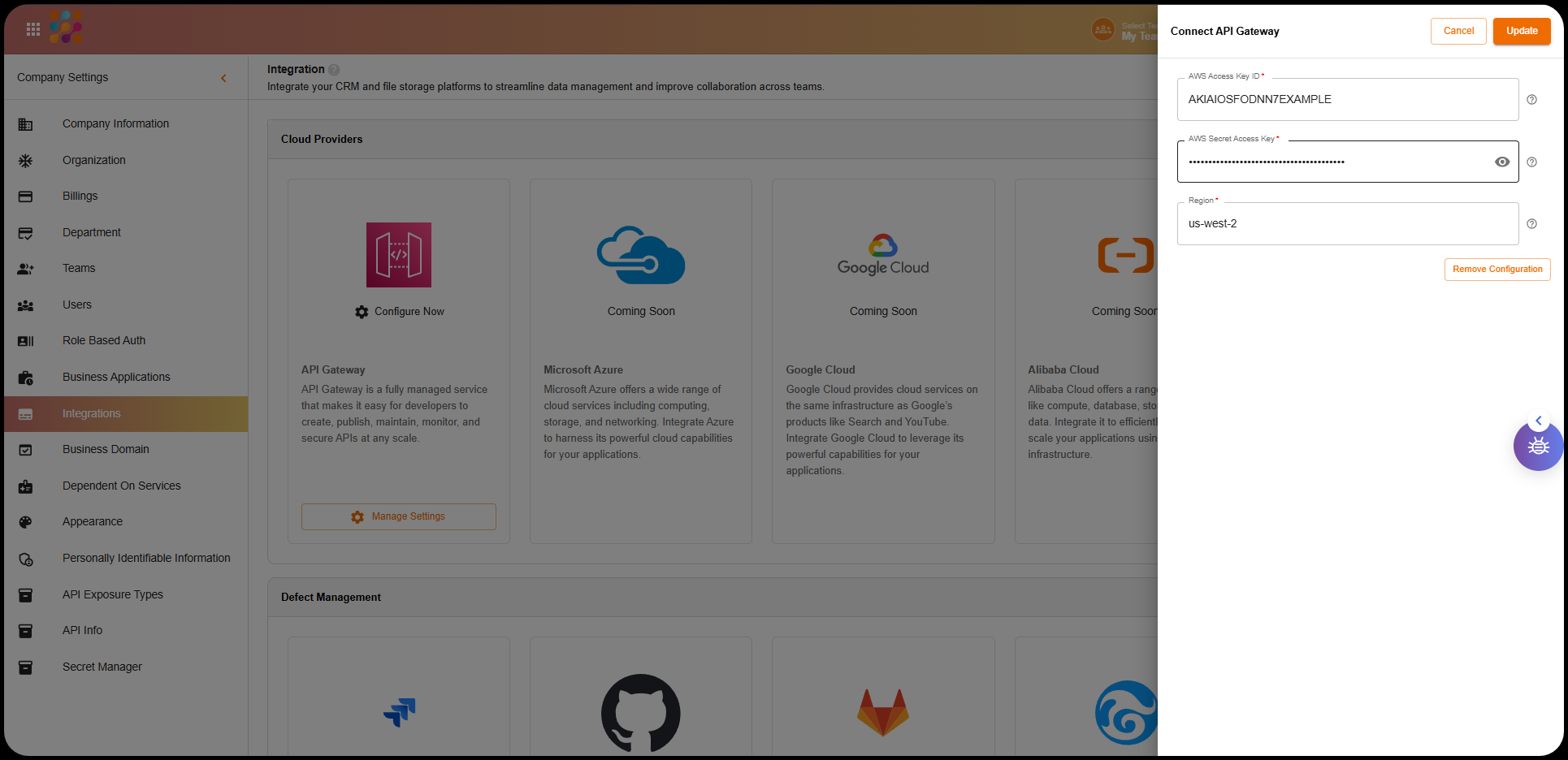Open the apps grid launcher icon
Viewport: 1568px width, 760px height.
coord(33,29)
